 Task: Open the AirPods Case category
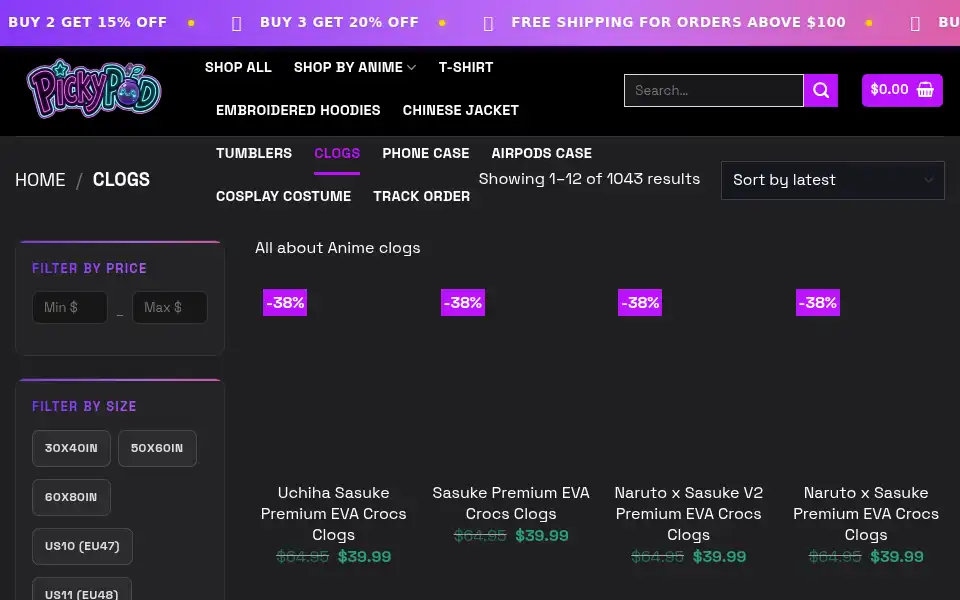click(x=541, y=153)
